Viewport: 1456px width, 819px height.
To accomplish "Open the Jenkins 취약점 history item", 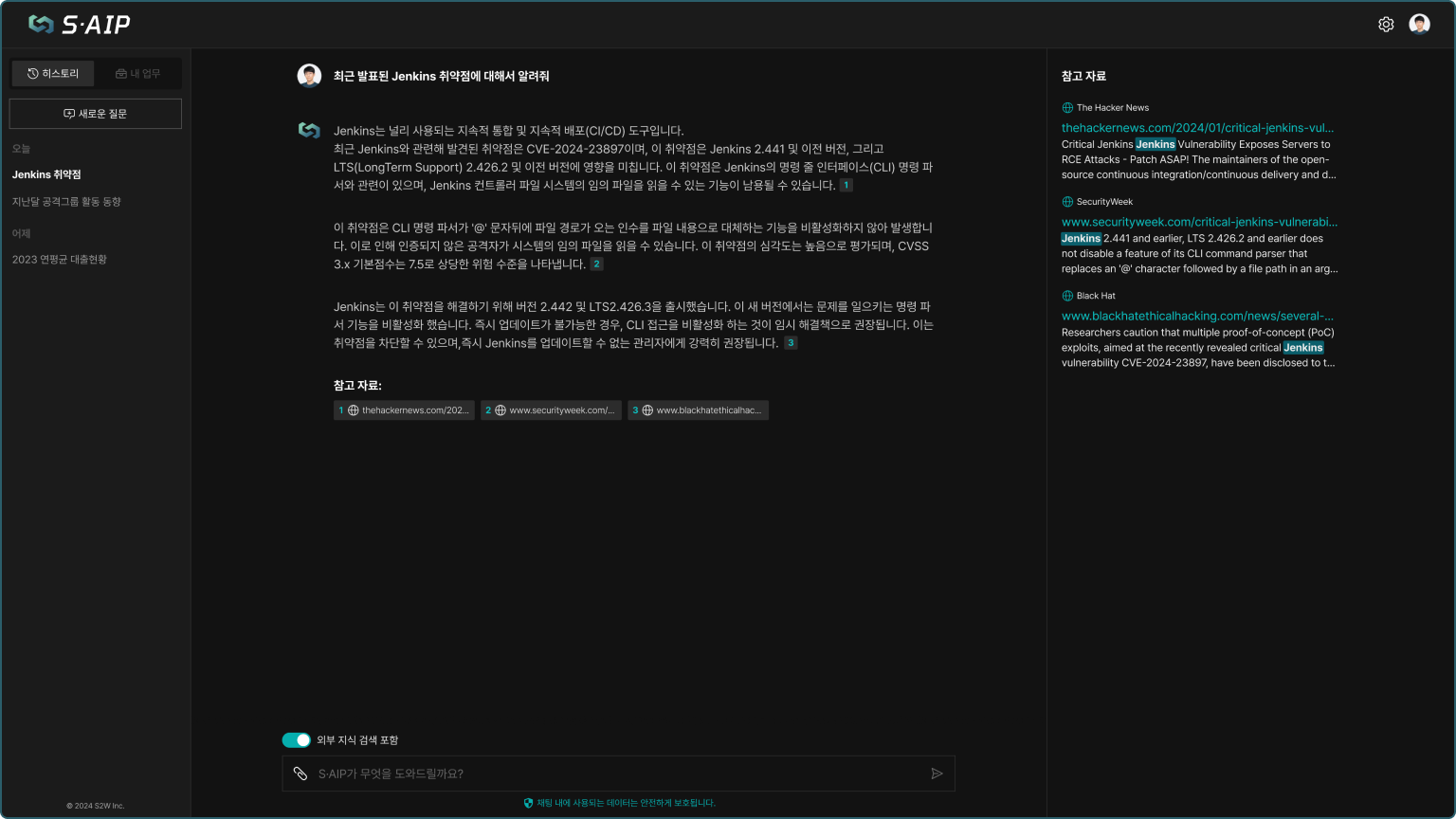I will pos(46,174).
